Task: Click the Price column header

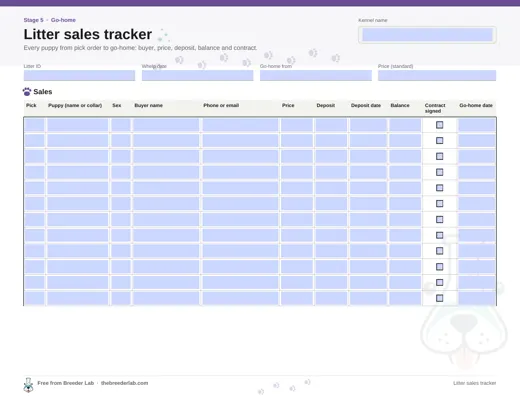Action: click(x=288, y=105)
